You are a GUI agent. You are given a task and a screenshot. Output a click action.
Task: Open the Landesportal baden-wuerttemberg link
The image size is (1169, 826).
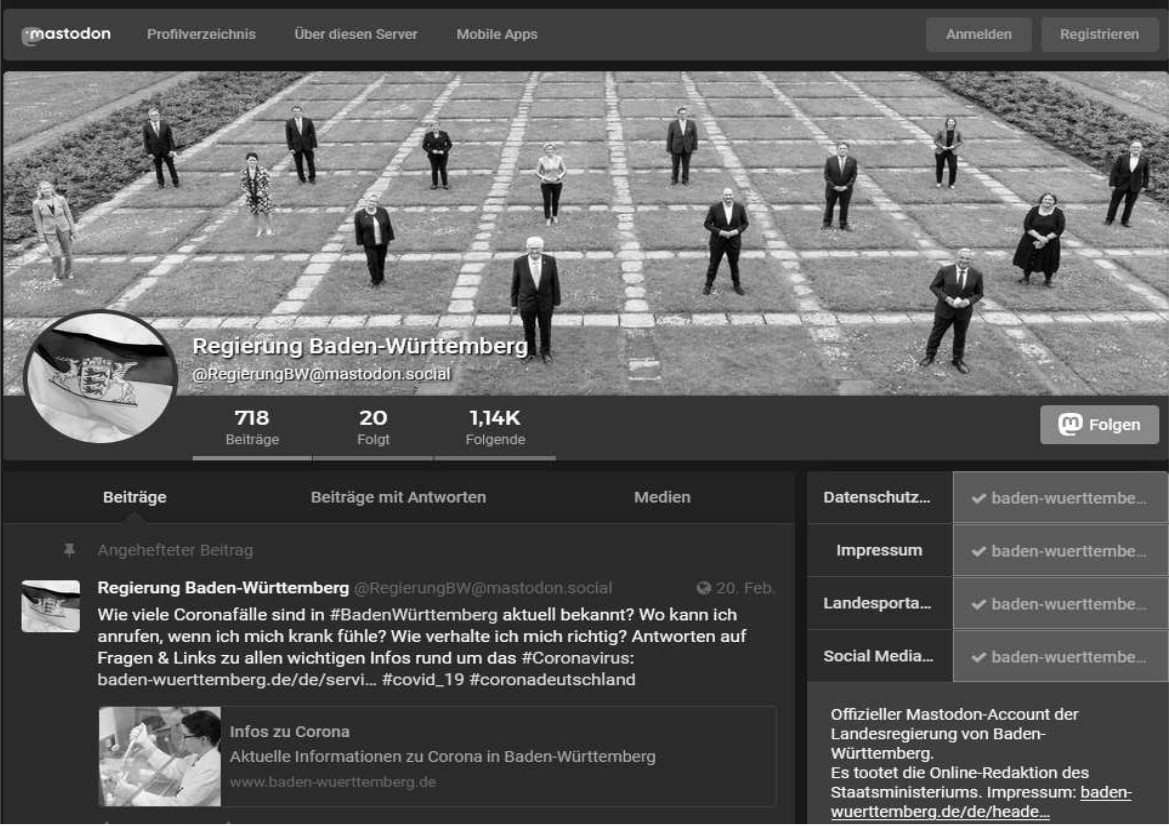click(x=1059, y=604)
